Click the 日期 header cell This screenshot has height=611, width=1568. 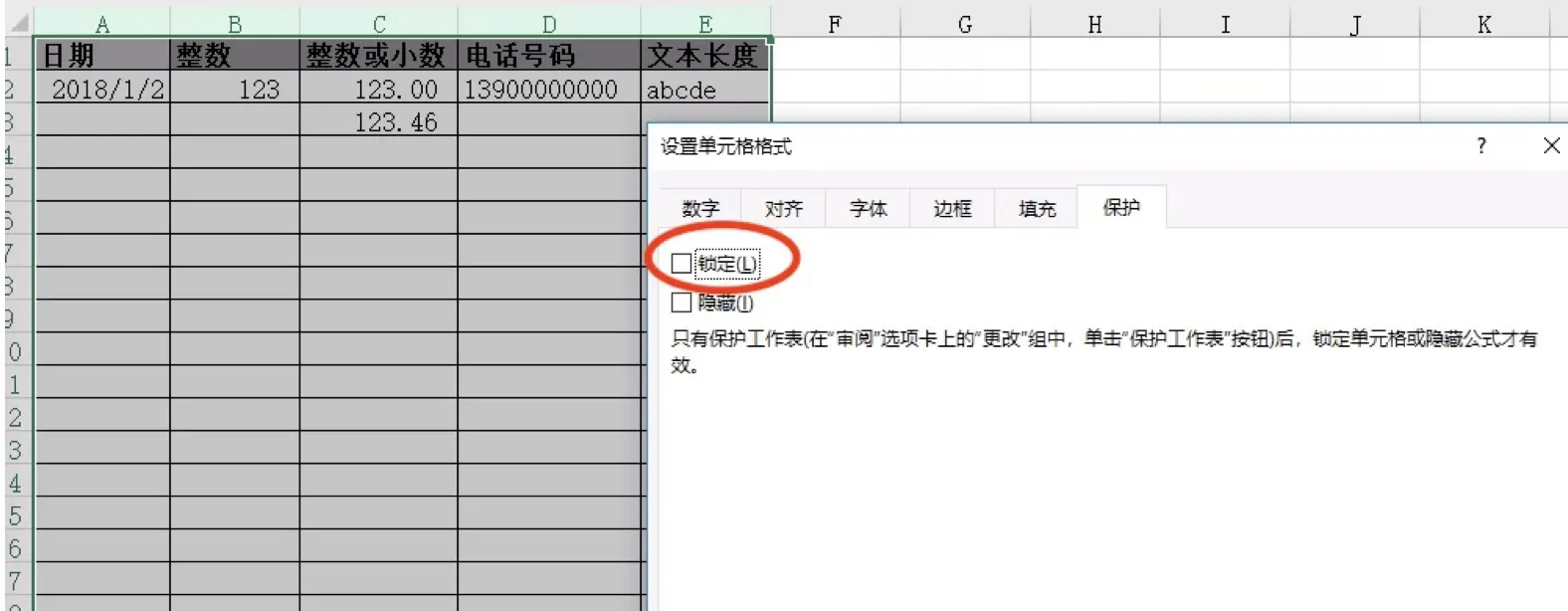click(x=102, y=55)
